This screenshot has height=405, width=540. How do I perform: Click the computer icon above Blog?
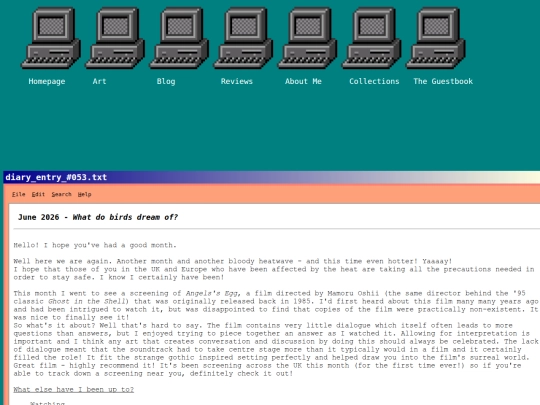coord(179,38)
